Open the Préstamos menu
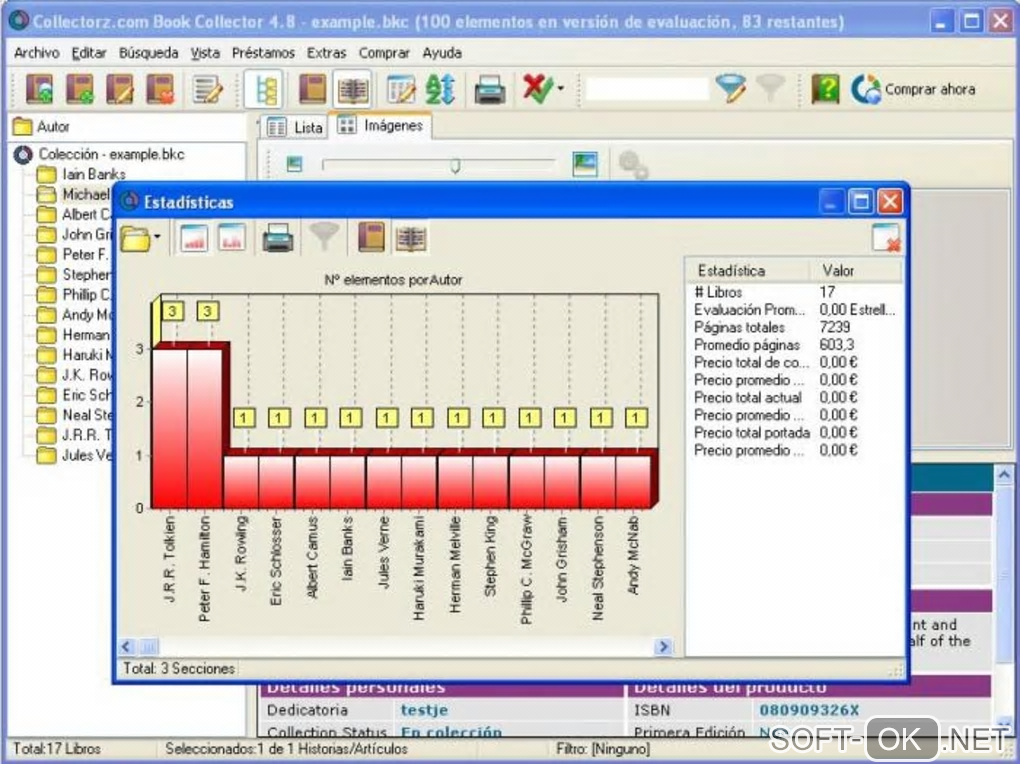 tap(263, 53)
